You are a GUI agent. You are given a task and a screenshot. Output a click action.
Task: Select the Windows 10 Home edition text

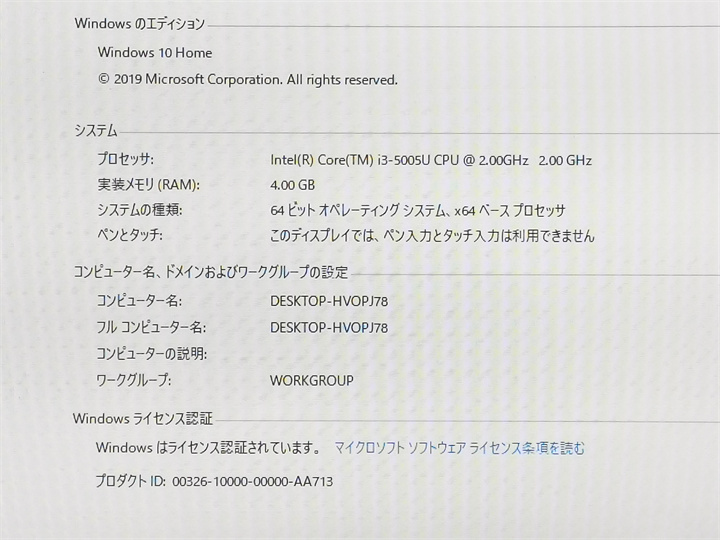point(155,53)
